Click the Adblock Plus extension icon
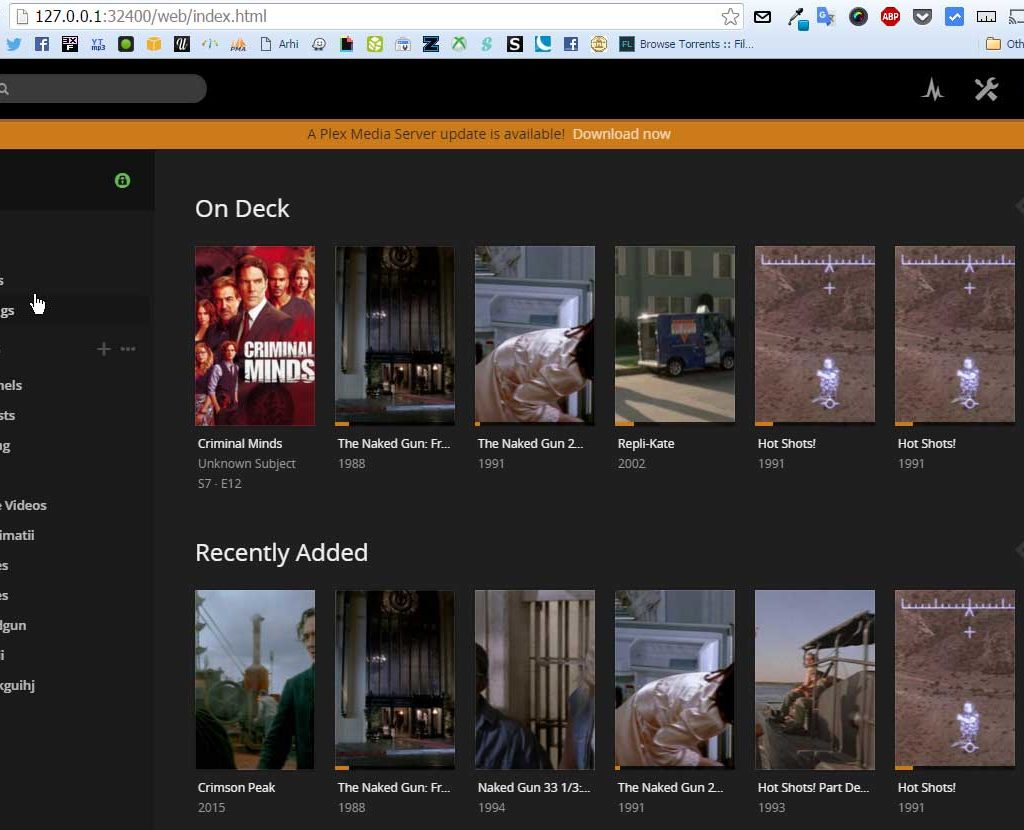 889,16
